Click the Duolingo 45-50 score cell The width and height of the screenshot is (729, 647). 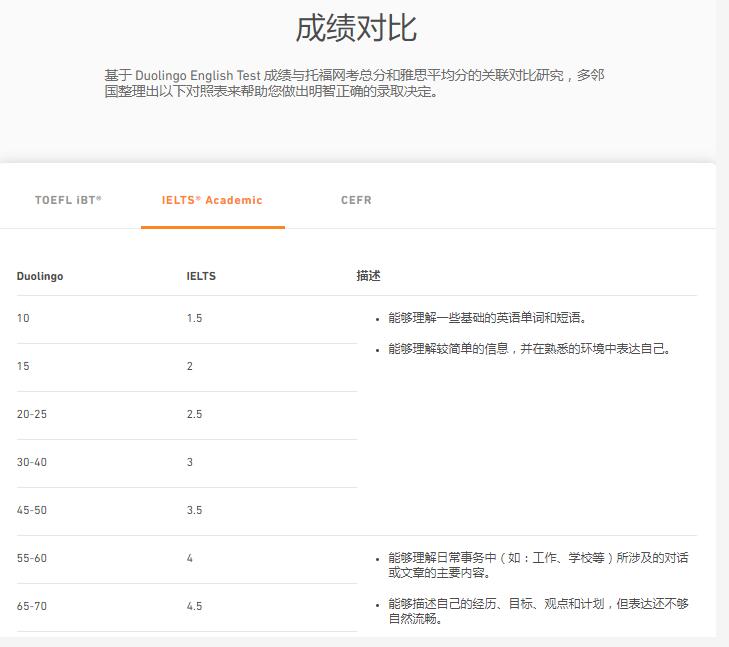[x=32, y=510]
